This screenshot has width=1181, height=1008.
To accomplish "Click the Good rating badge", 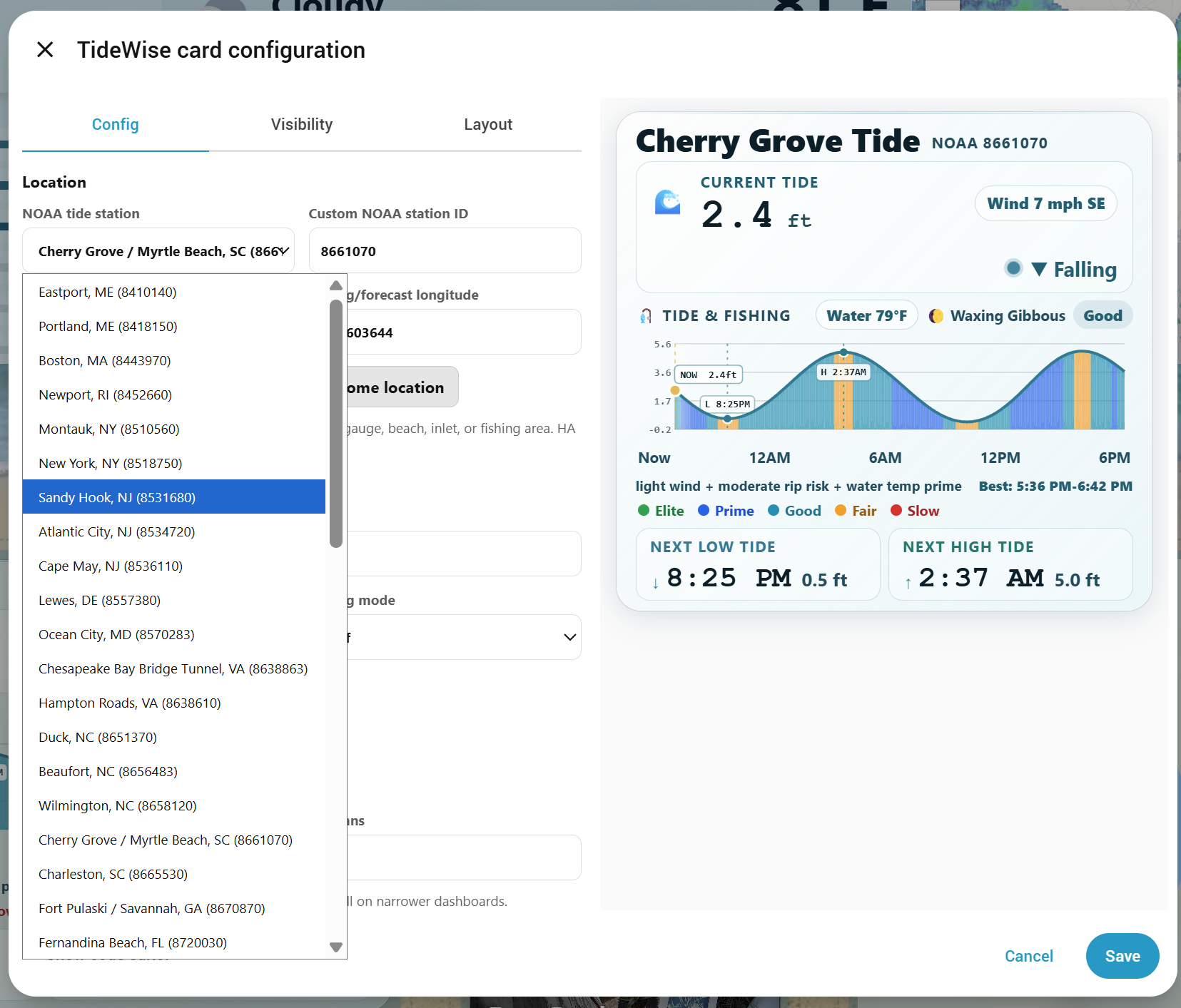I will 1103,315.
